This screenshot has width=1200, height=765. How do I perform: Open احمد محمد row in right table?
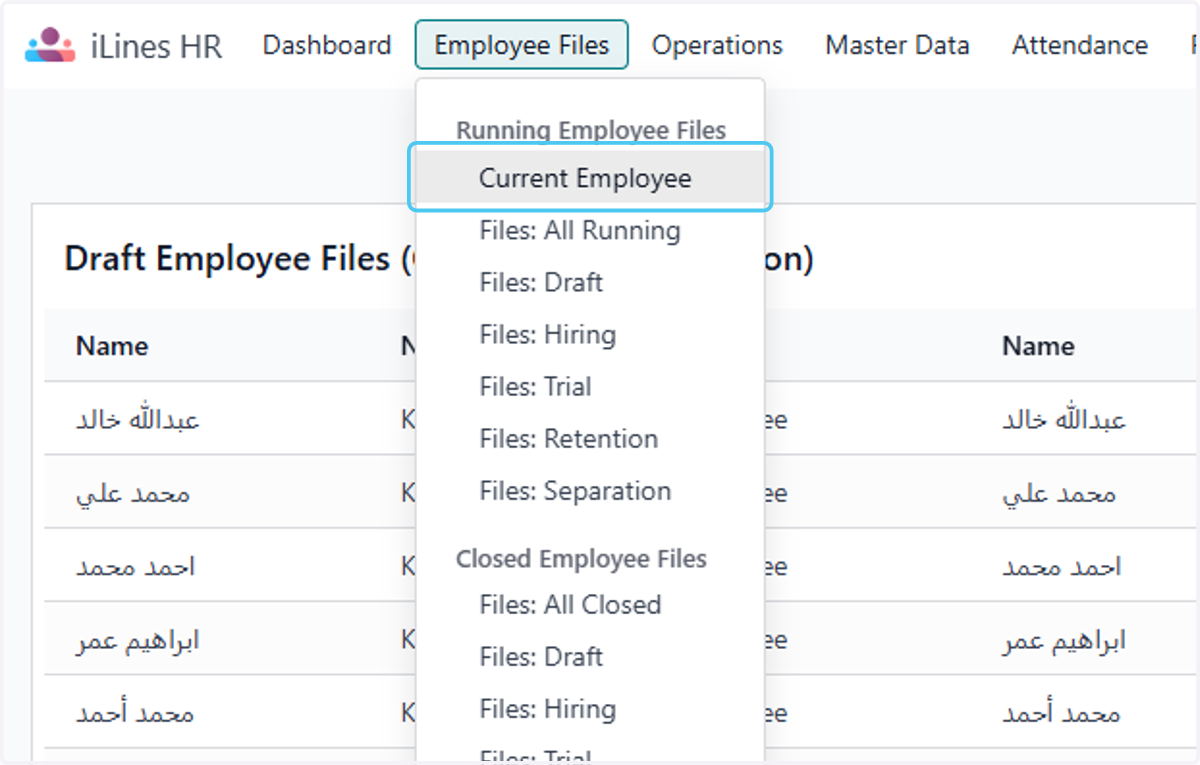tap(1062, 567)
